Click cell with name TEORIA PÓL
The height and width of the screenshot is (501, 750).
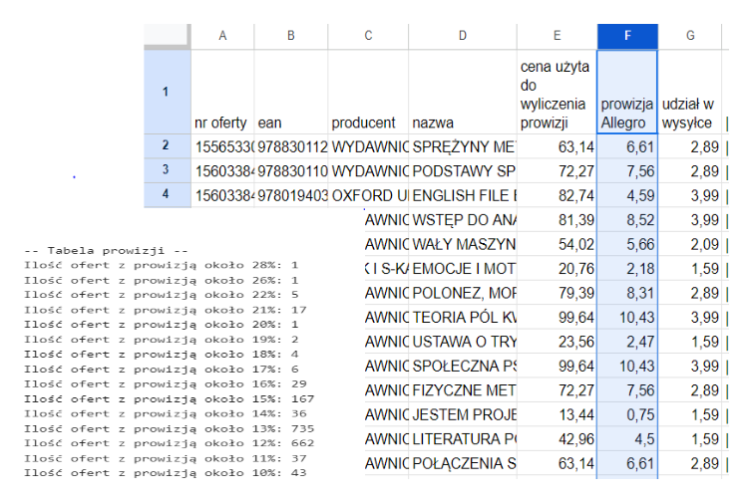462,317
